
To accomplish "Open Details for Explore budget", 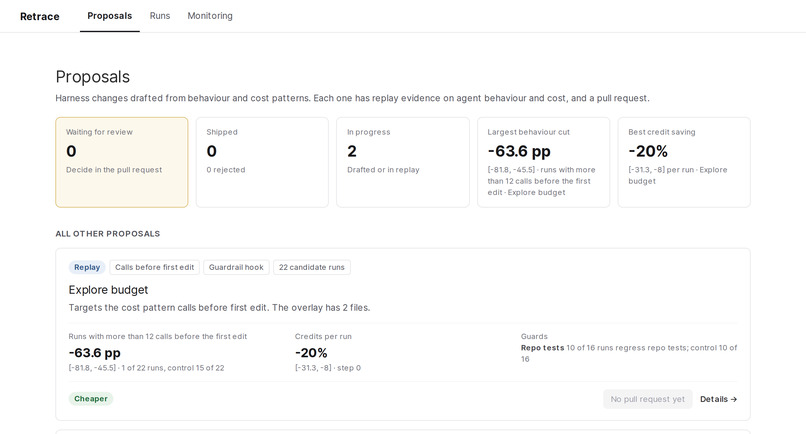I will [719, 399].
